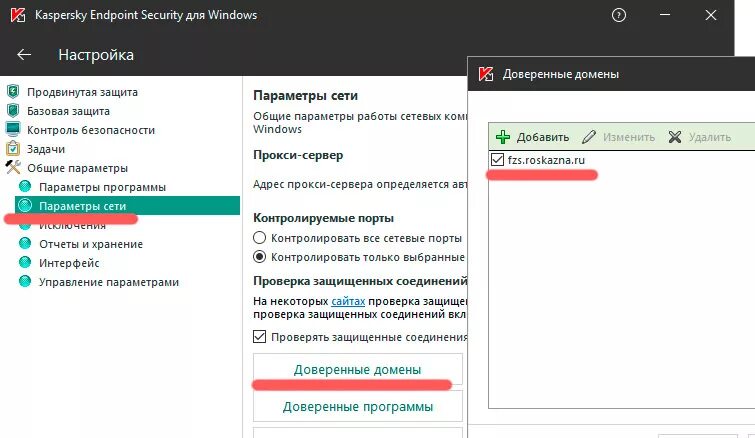Open Продвинутая защита section
755x438 pixels.
click(82, 92)
